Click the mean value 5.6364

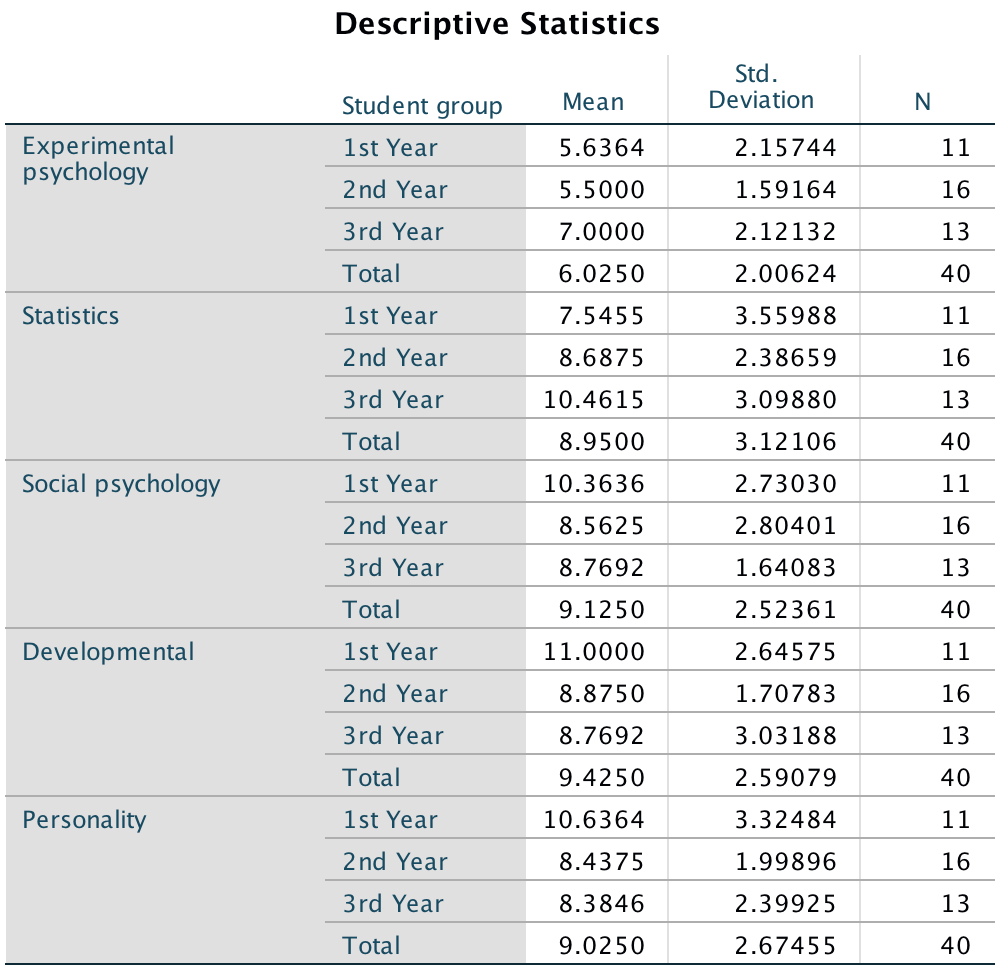coord(601,148)
